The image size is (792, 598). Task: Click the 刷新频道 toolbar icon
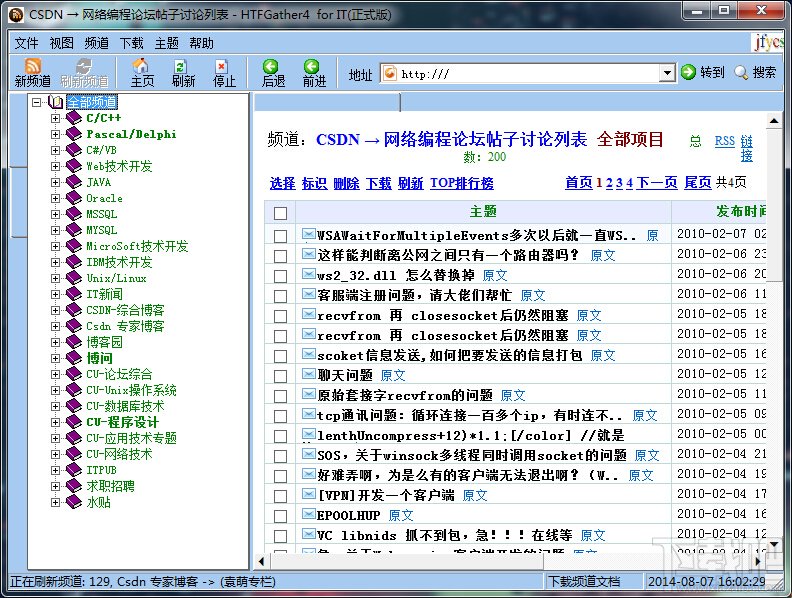(84, 66)
